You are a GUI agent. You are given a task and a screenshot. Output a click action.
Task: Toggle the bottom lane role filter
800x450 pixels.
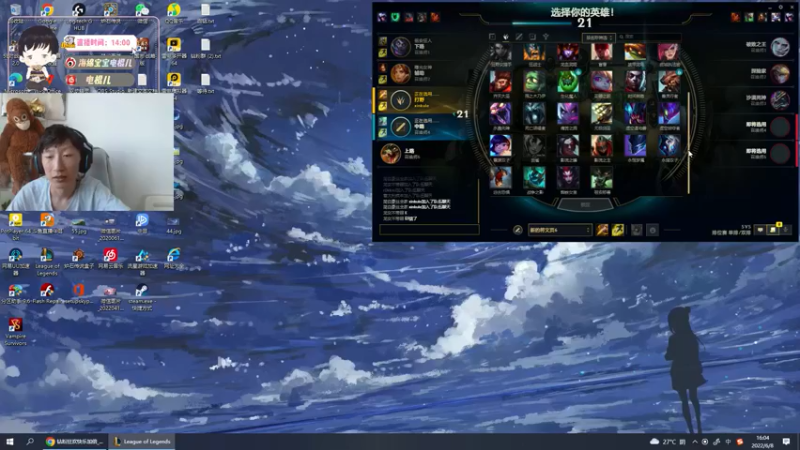[x=532, y=37]
